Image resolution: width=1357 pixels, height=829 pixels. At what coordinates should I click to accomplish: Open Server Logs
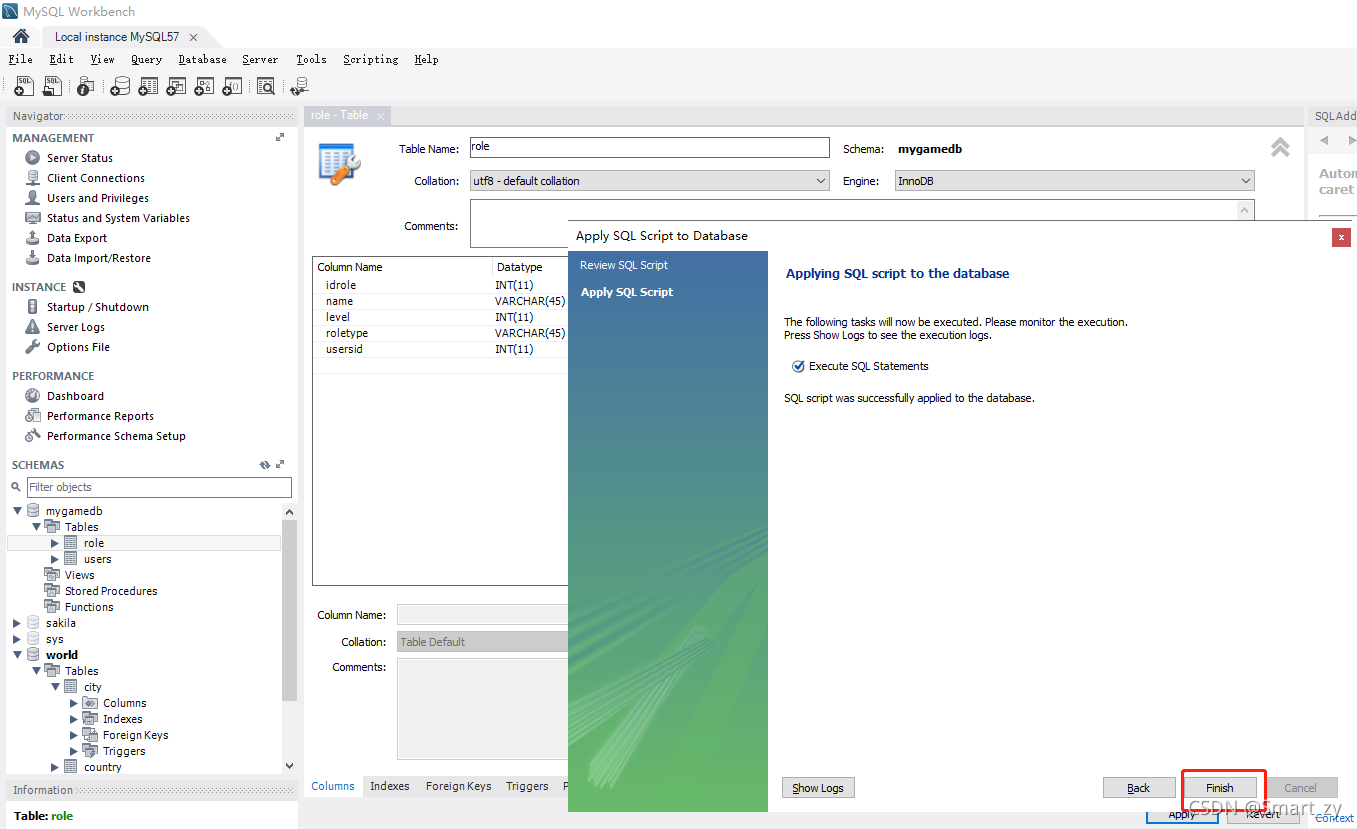[x=76, y=327]
